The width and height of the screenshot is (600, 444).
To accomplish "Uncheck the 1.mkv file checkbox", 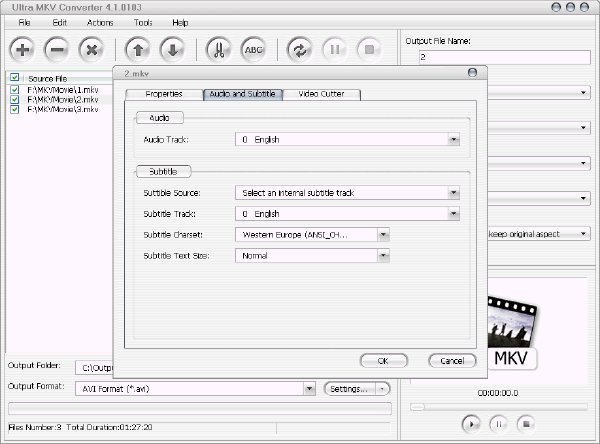I will point(15,90).
